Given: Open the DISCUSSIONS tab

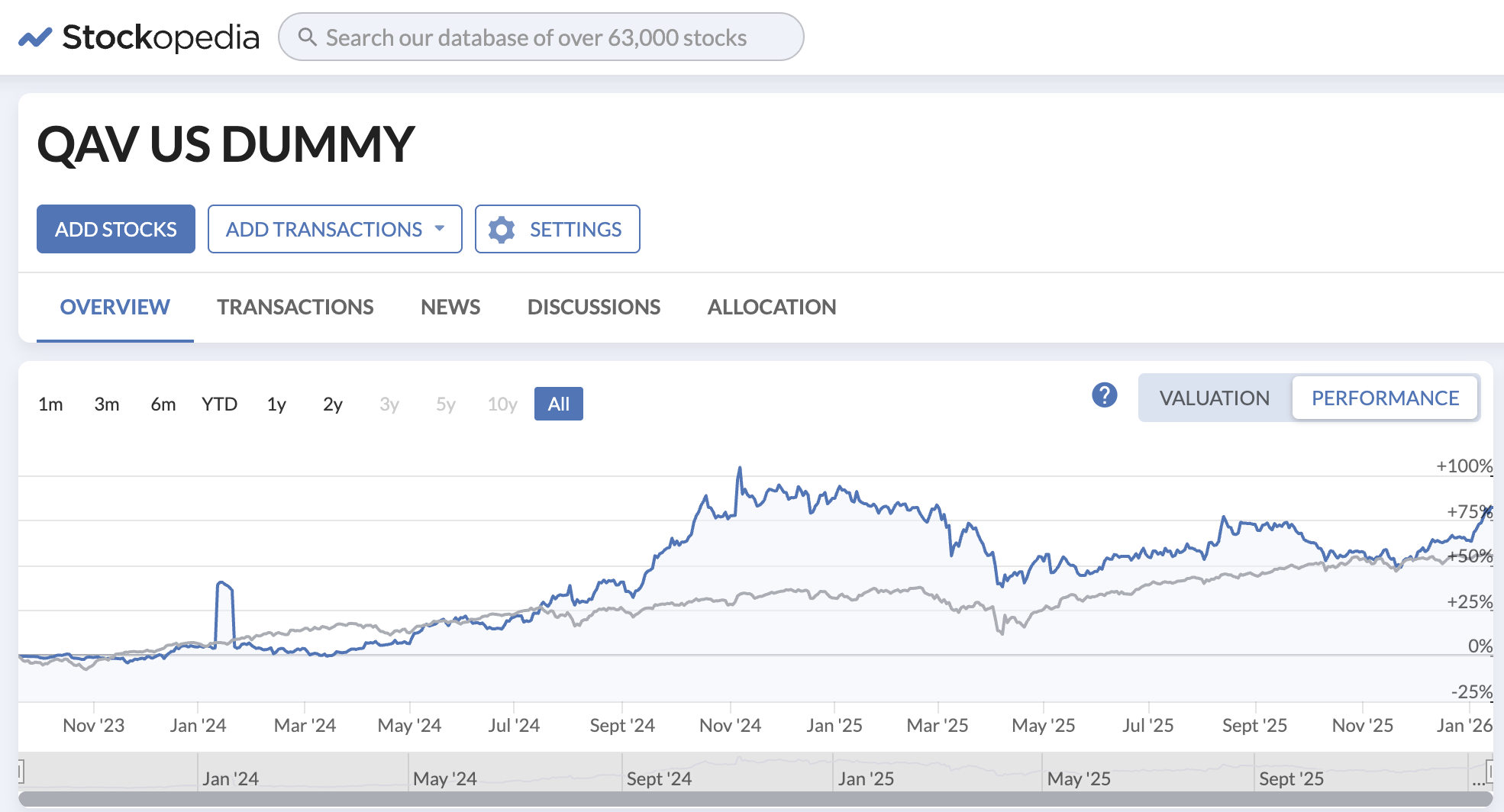Looking at the screenshot, I should coord(593,307).
